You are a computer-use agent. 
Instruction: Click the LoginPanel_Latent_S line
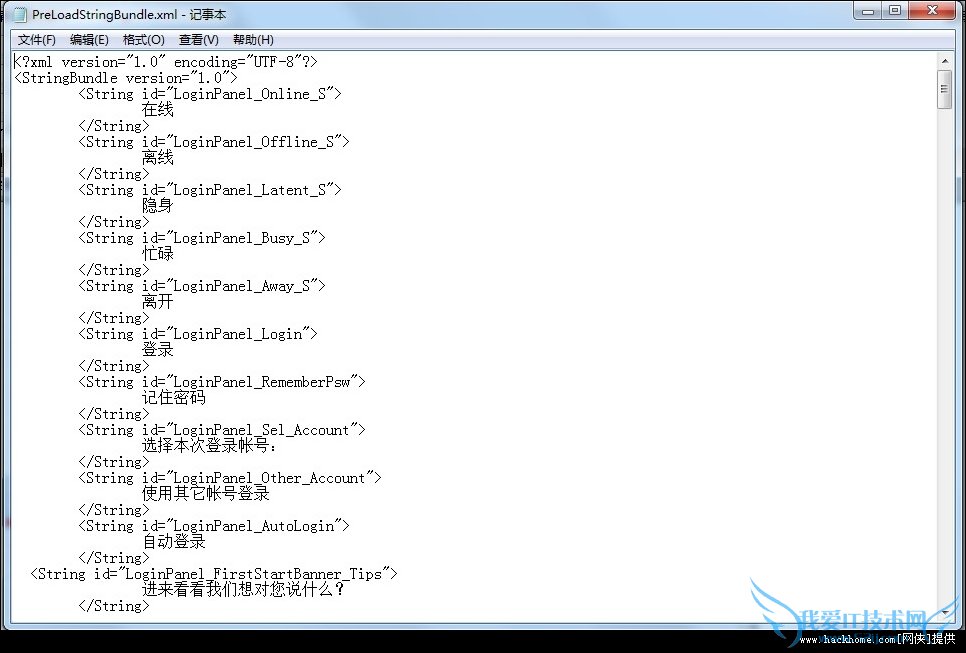(209, 190)
